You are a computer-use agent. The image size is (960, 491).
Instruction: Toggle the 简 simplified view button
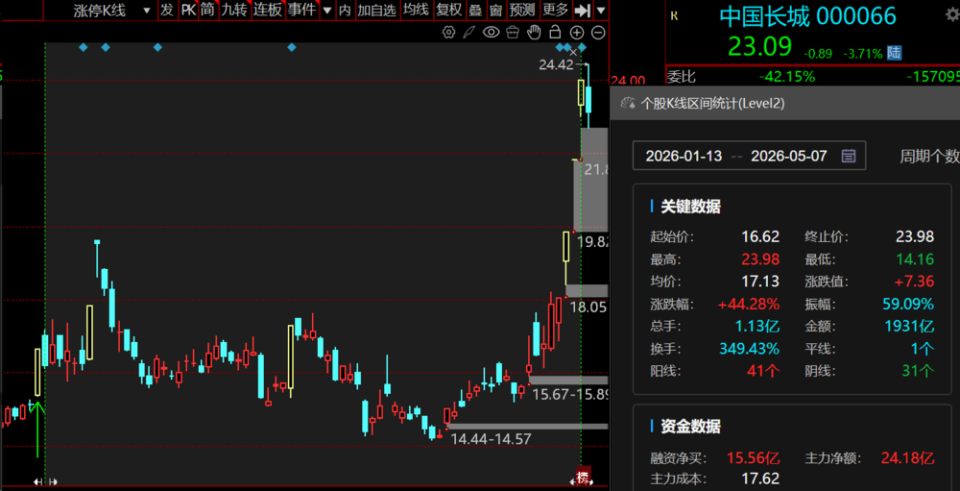click(208, 10)
